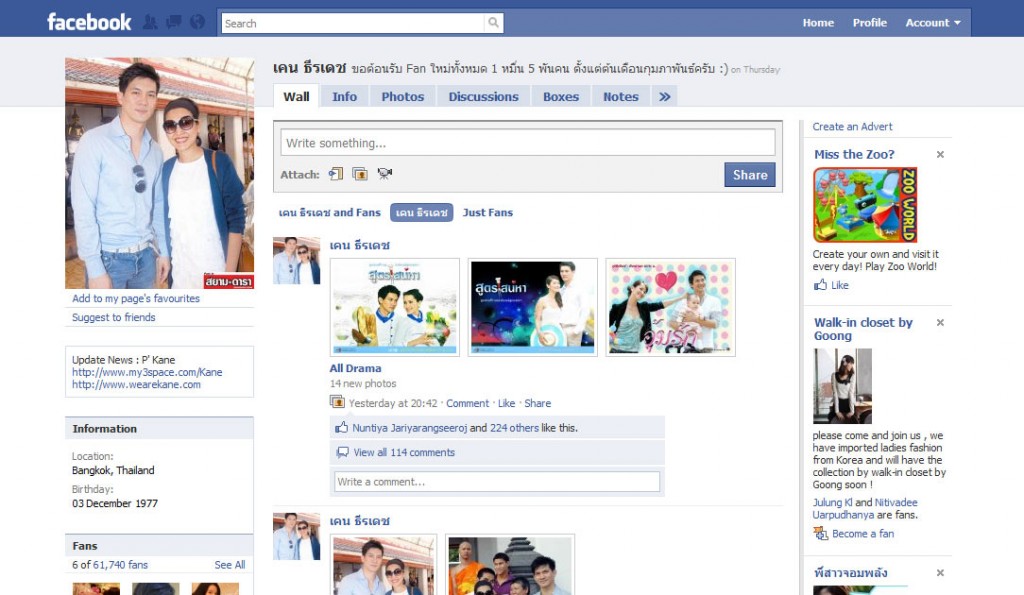Open Miss the Zoo? ad title

pyautogui.click(x=854, y=155)
